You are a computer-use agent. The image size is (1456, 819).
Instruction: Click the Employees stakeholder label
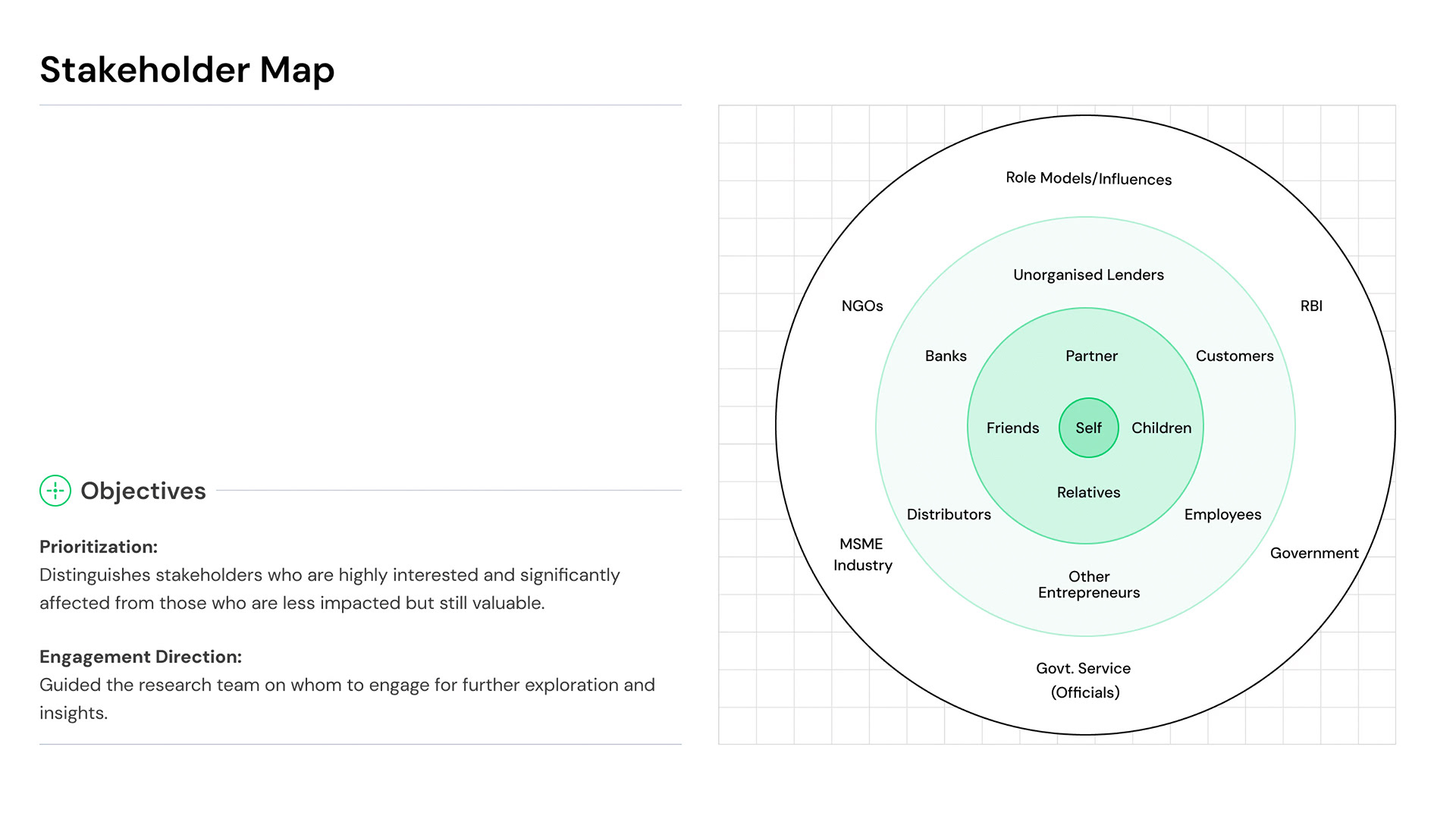tap(1222, 514)
